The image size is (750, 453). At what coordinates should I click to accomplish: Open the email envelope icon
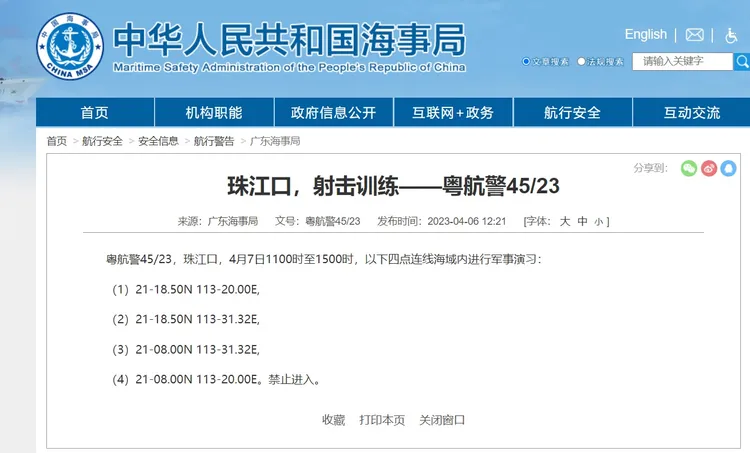pyautogui.click(x=695, y=35)
